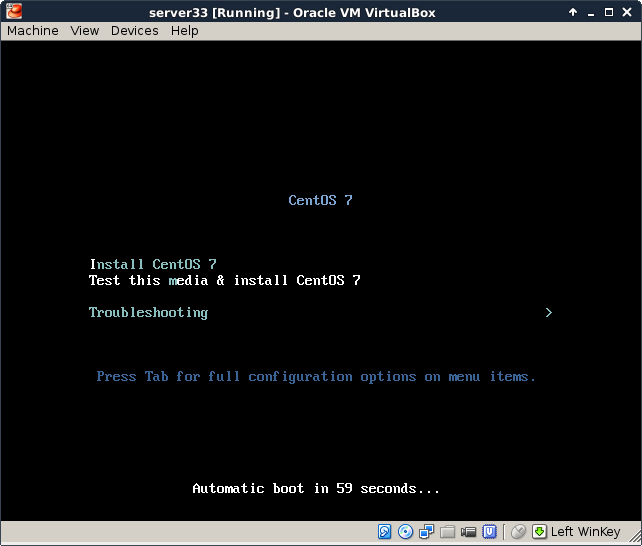Click the Press Tab configuration hint text
642x546 pixels.
point(316,377)
